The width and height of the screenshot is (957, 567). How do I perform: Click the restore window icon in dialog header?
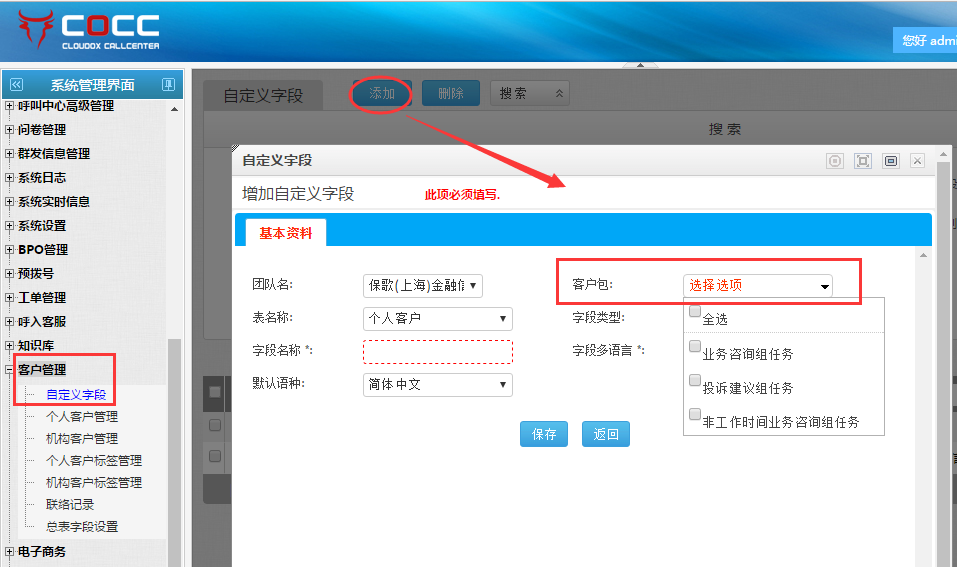(x=890, y=161)
